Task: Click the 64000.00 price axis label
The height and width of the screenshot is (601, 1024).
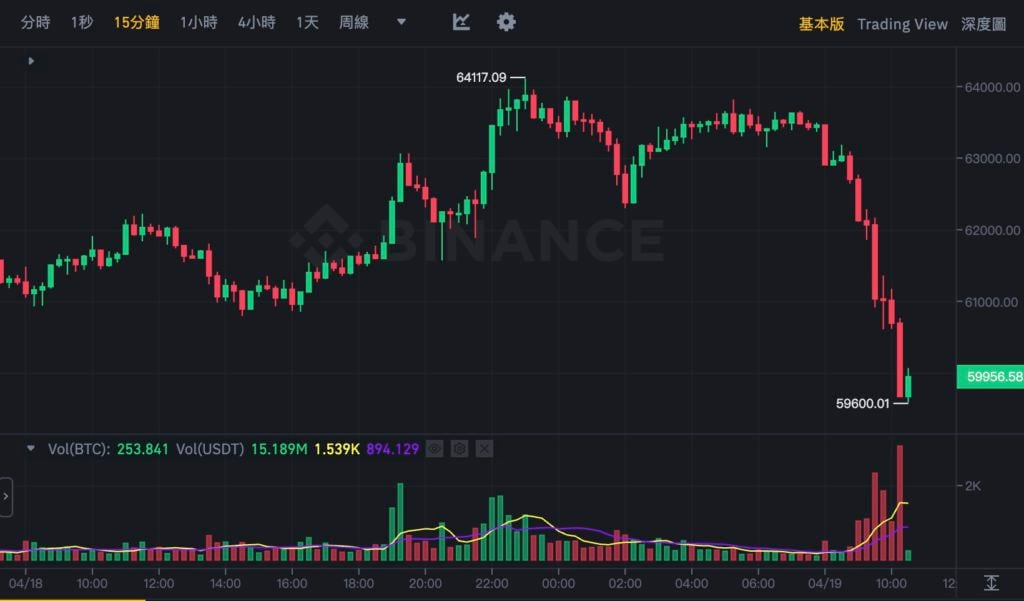Action: pos(993,87)
